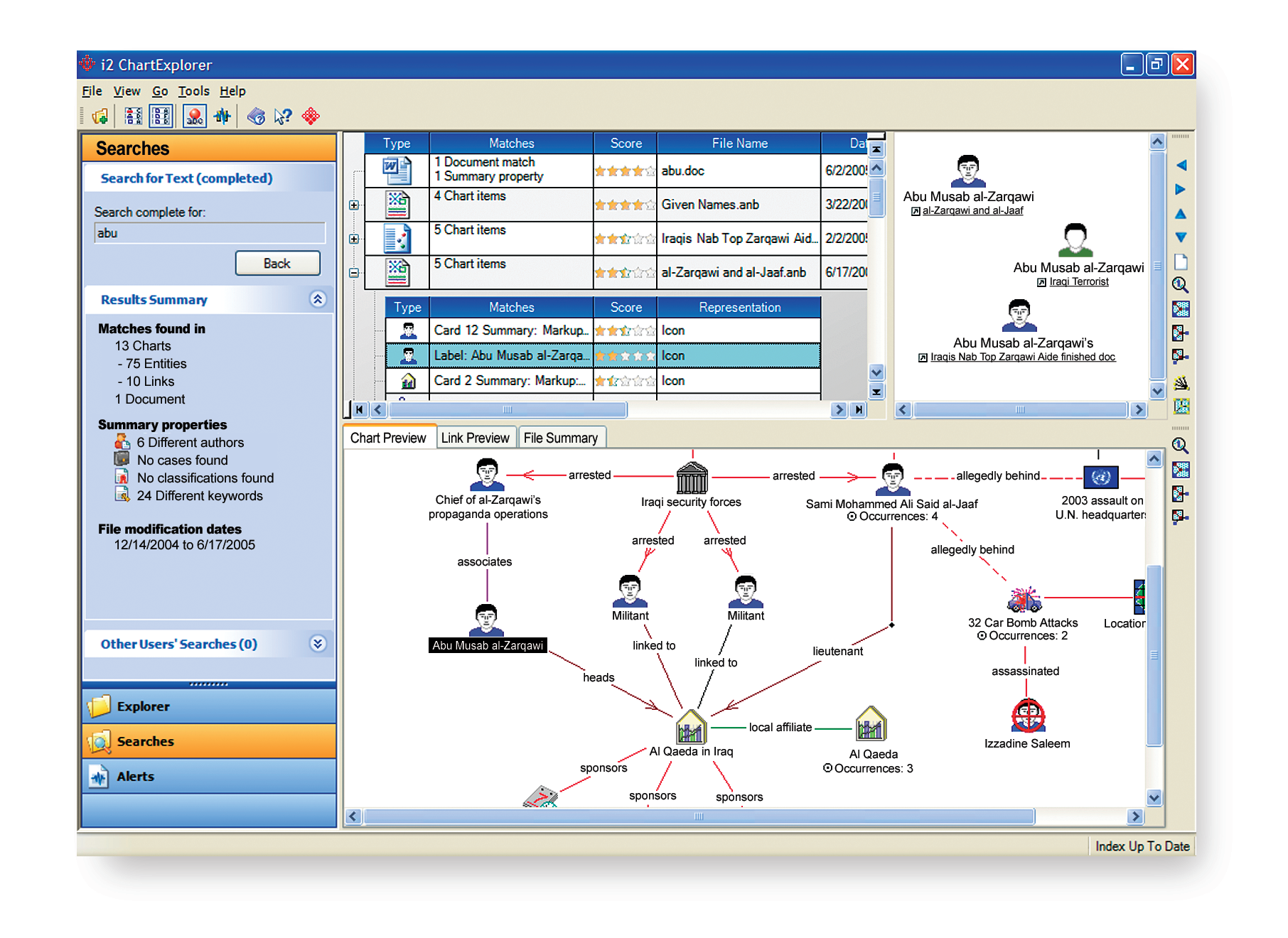Click the Back button in Searches panel
Viewport: 1288px width, 938px height.
pos(277,263)
